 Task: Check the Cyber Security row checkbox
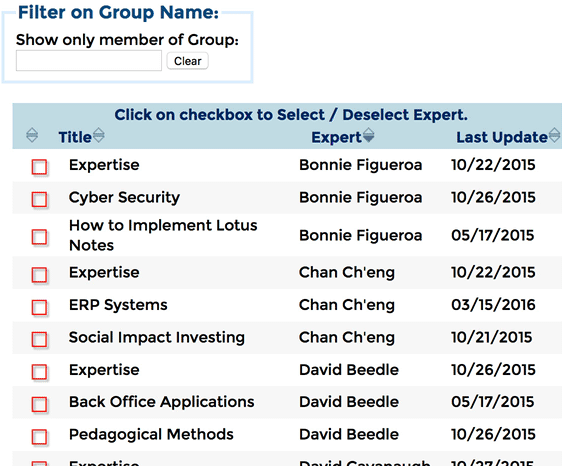click(x=39, y=199)
